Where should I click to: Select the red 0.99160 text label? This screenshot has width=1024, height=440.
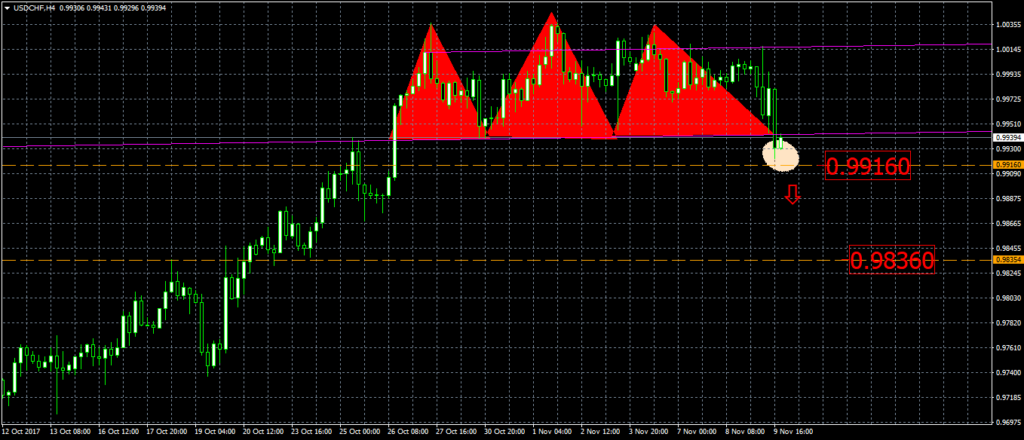(869, 166)
